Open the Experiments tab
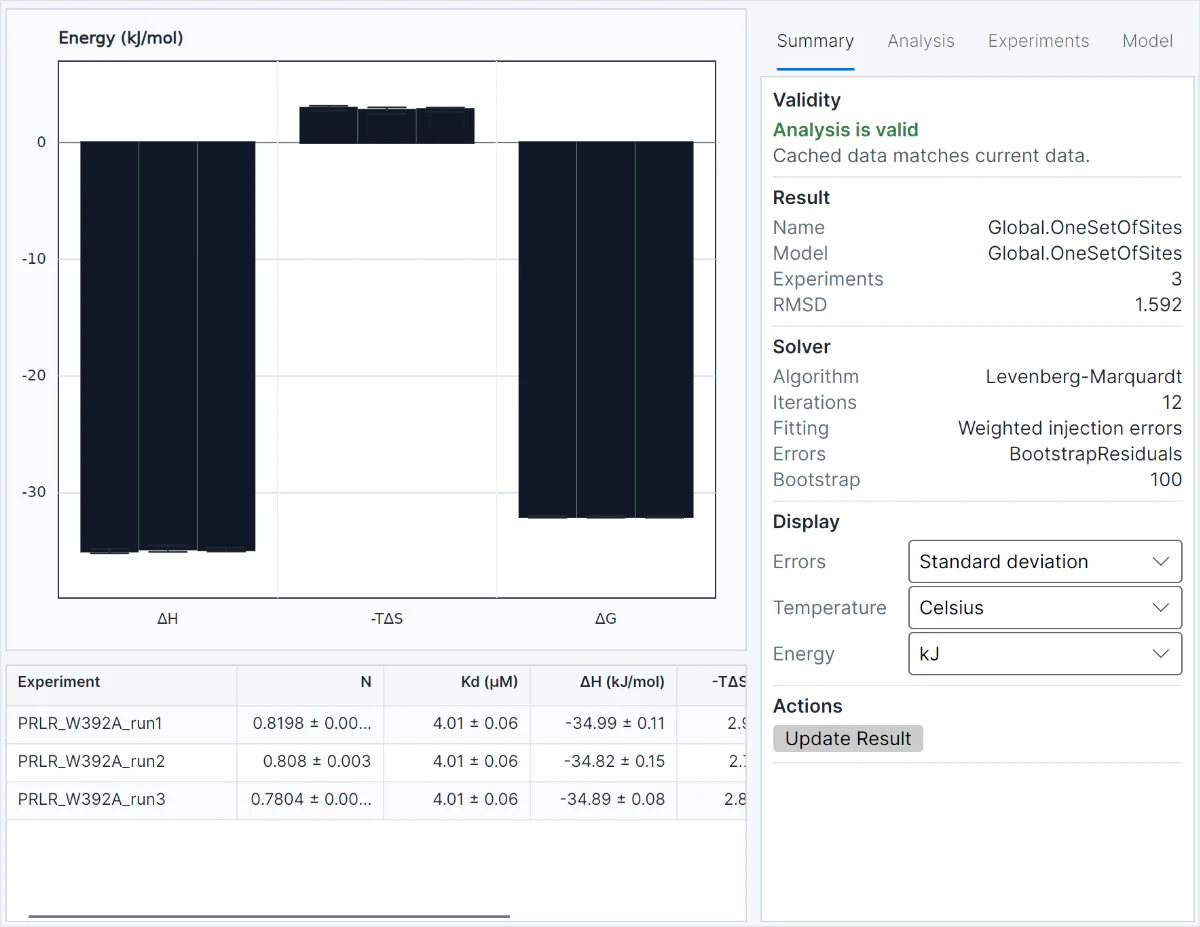Viewport: 1200px width, 927px height. pyautogui.click(x=1038, y=41)
